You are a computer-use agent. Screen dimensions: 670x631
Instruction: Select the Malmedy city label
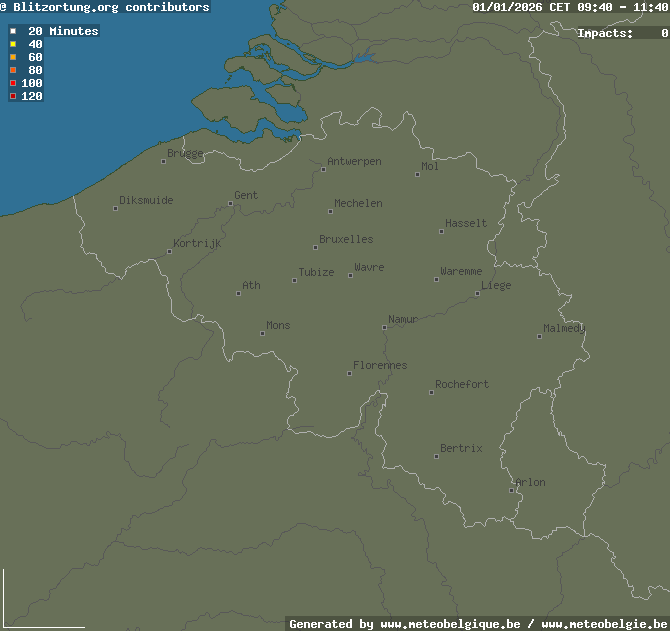[x=564, y=329]
